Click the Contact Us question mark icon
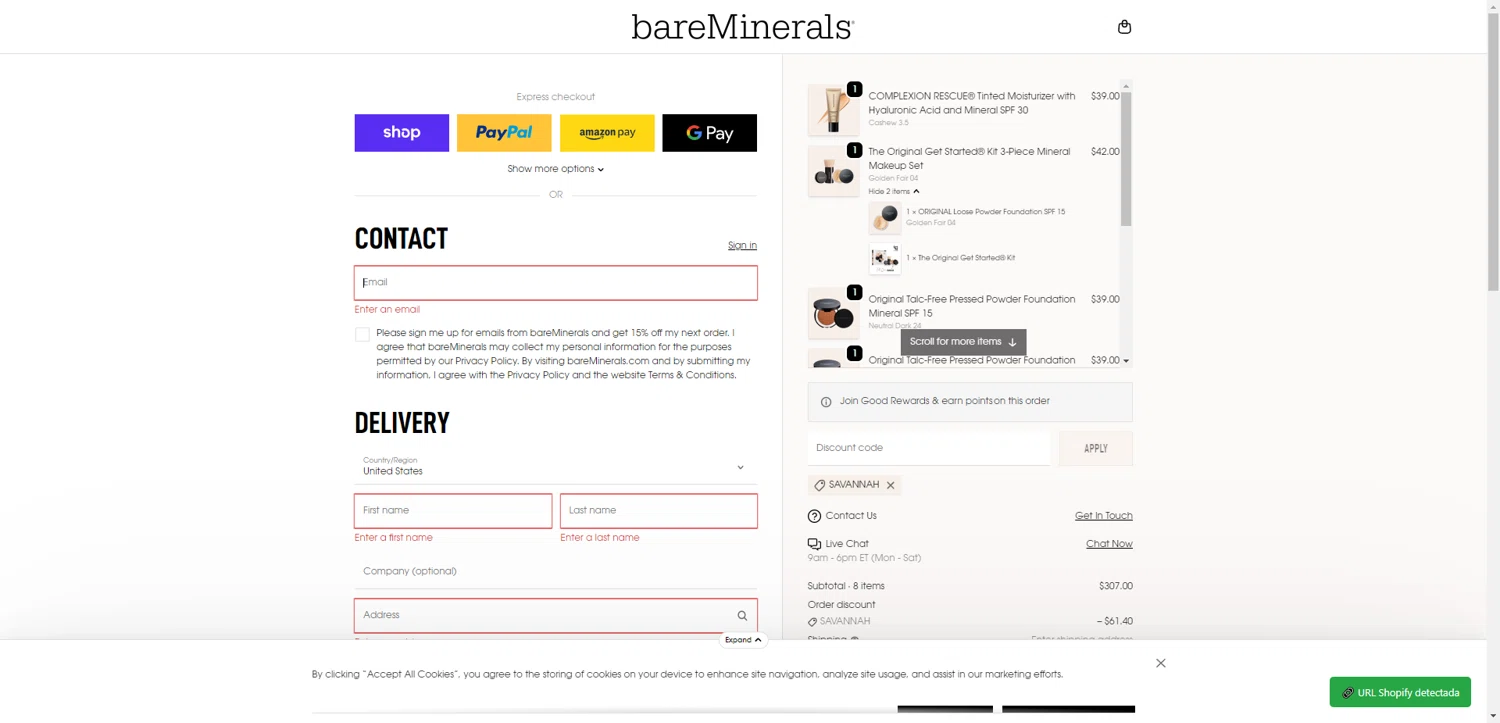 (814, 516)
